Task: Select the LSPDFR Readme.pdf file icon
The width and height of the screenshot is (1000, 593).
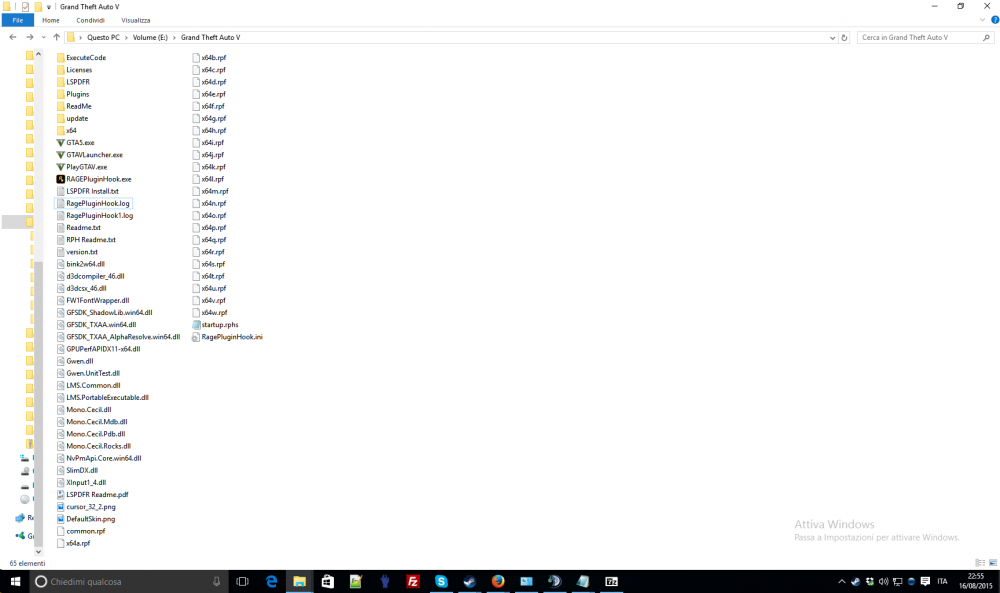Action: click(60, 494)
